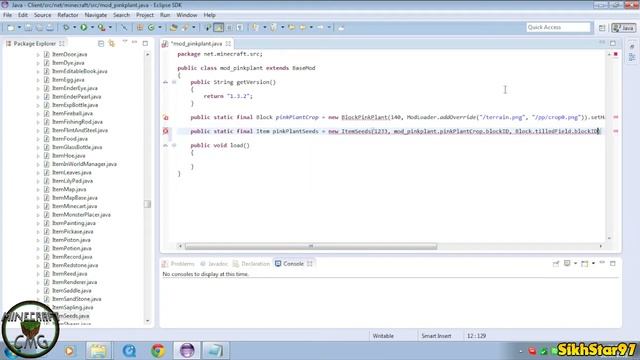The width and height of the screenshot is (640, 360).
Task: Click the Package Explorer vertical scrollbar thumb
Action: click(x=147, y=204)
